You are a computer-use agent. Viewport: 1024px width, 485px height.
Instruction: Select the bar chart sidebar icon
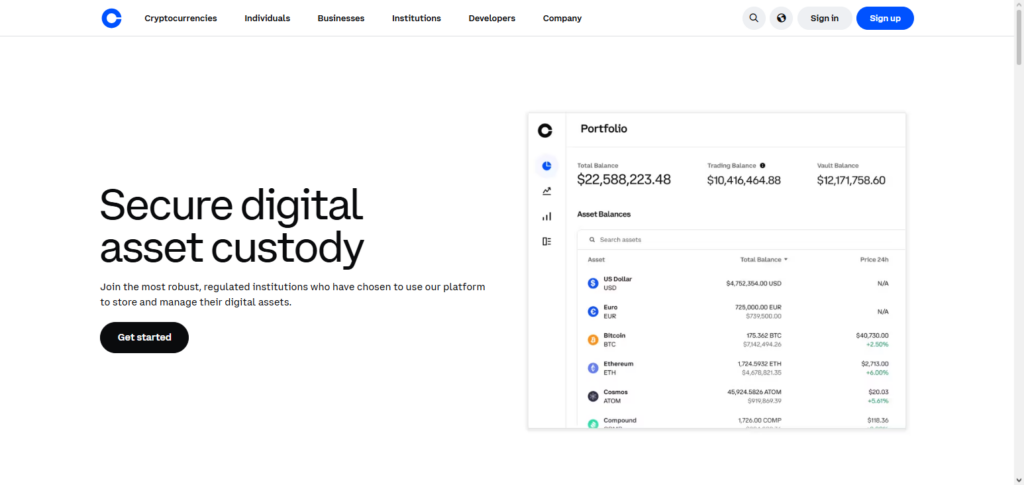(x=547, y=216)
